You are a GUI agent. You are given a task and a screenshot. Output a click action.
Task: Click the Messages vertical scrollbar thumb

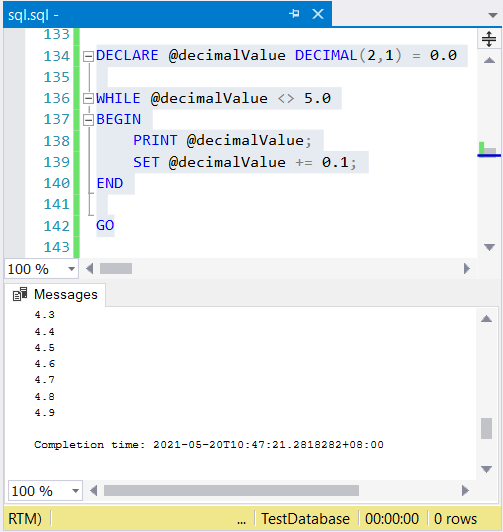[x=486, y=429]
